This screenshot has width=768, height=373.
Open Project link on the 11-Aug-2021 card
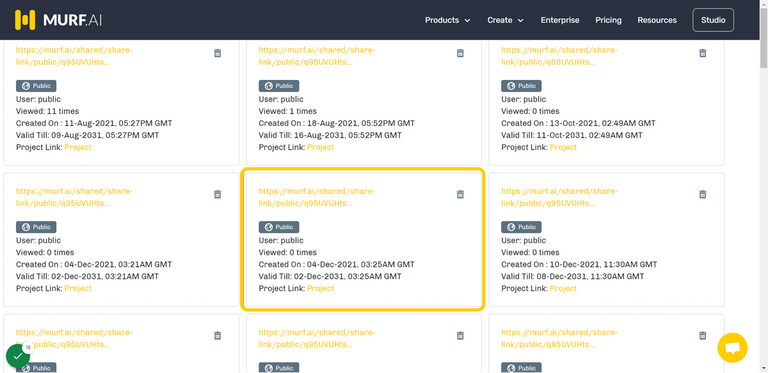[x=78, y=147]
